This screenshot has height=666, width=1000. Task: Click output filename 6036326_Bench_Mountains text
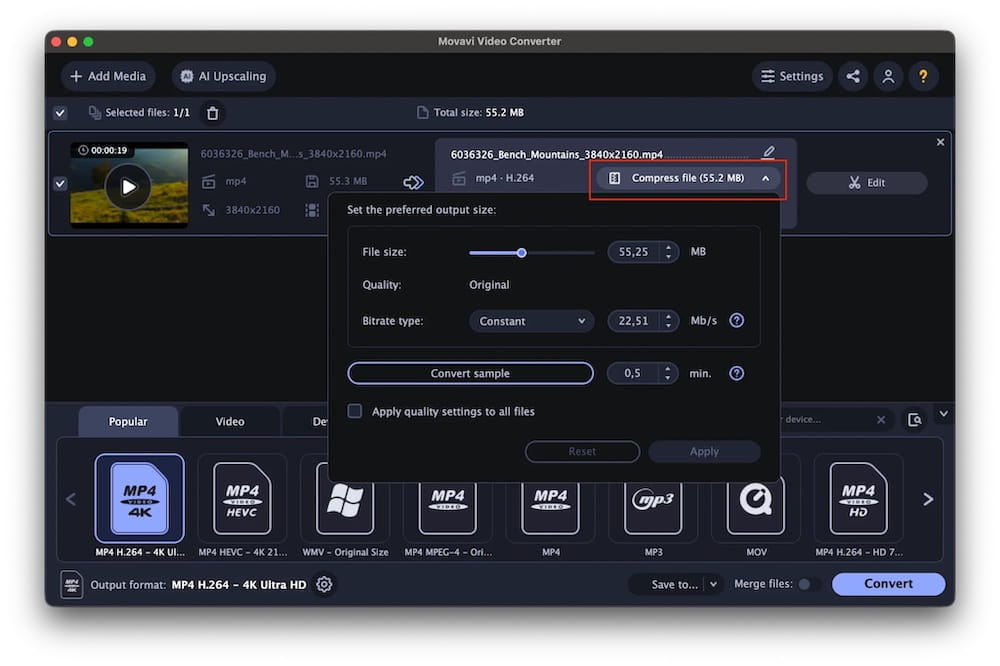(557, 154)
